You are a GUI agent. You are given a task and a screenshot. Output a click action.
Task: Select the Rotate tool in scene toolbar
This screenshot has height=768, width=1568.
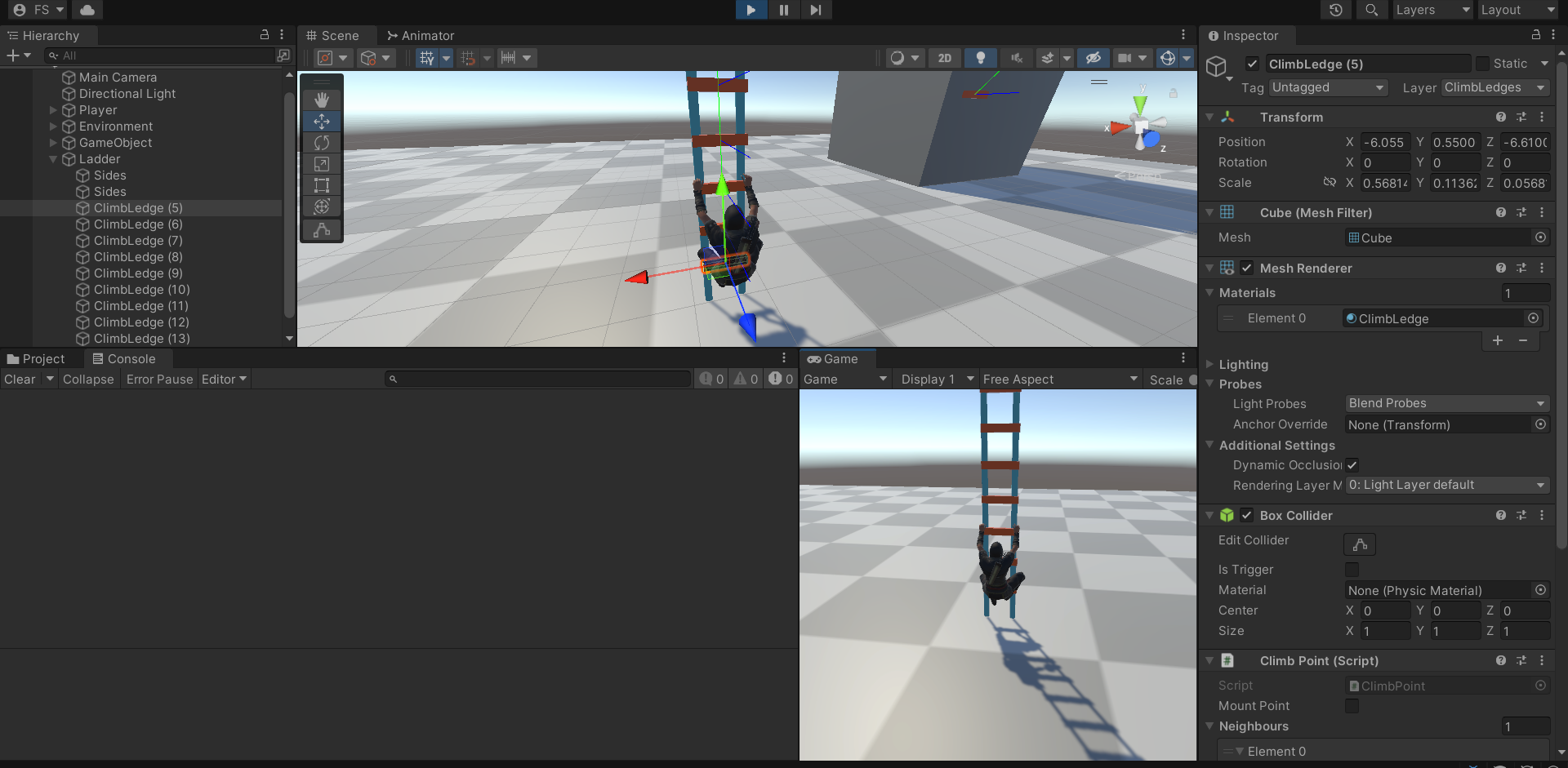322,143
